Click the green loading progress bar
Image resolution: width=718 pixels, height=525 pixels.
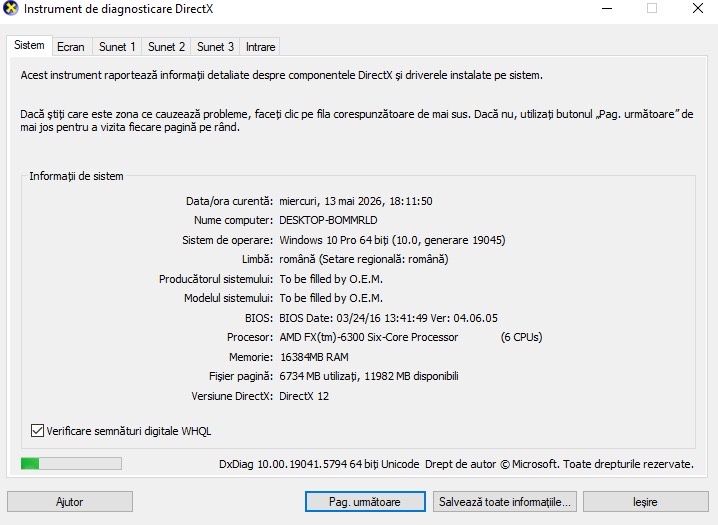click(x=71, y=464)
